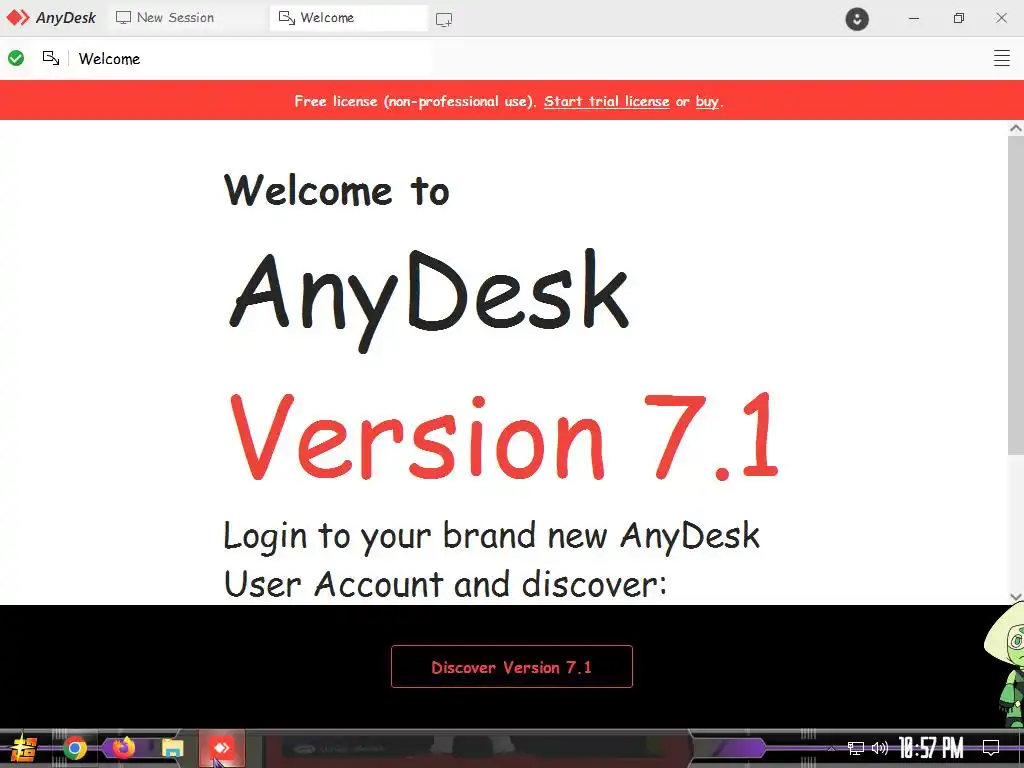Open a new tab with the plus-monitor icon
Screen dimensions: 1024x768
(444, 20)
